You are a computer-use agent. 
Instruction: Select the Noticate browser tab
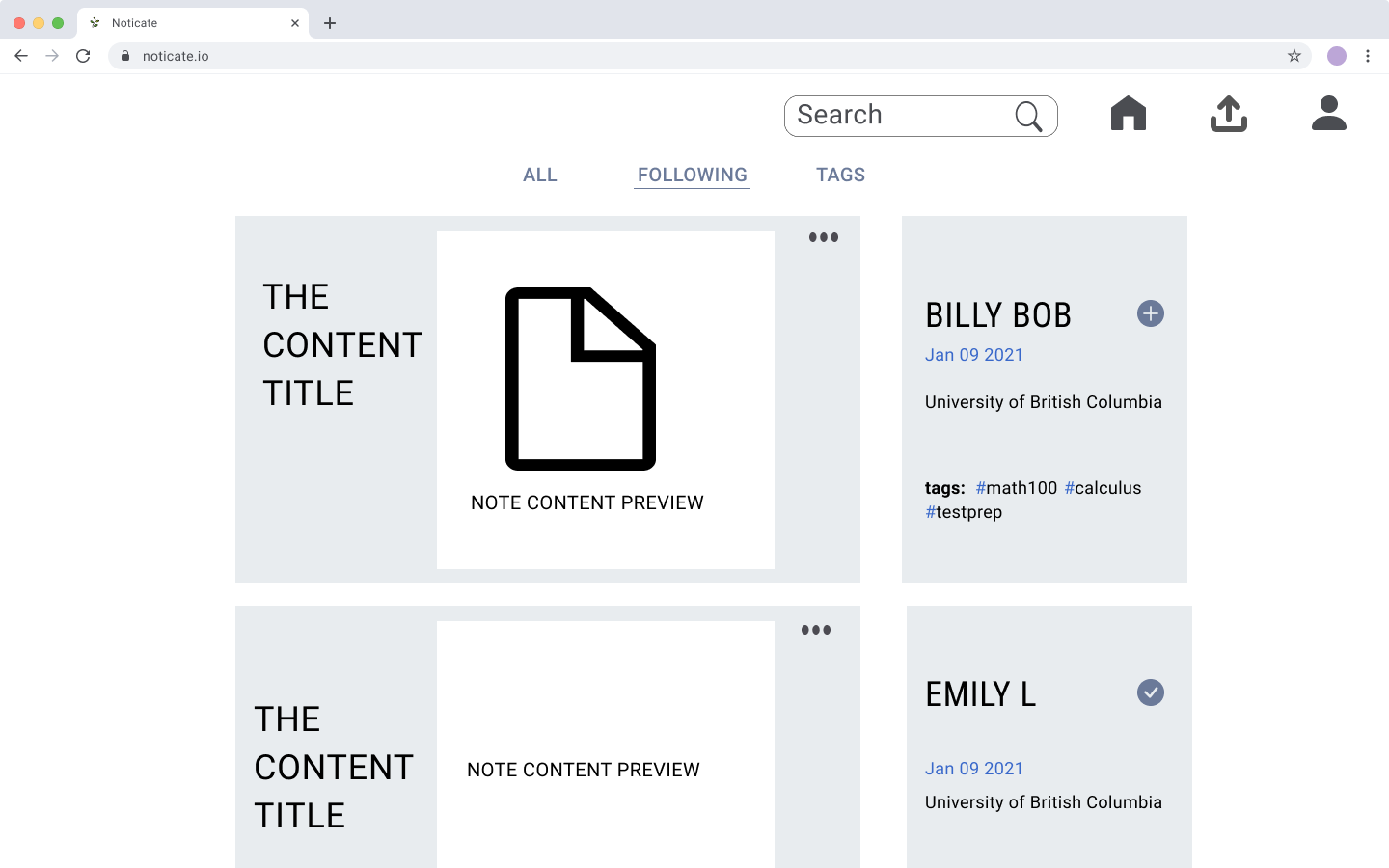[193, 23]
